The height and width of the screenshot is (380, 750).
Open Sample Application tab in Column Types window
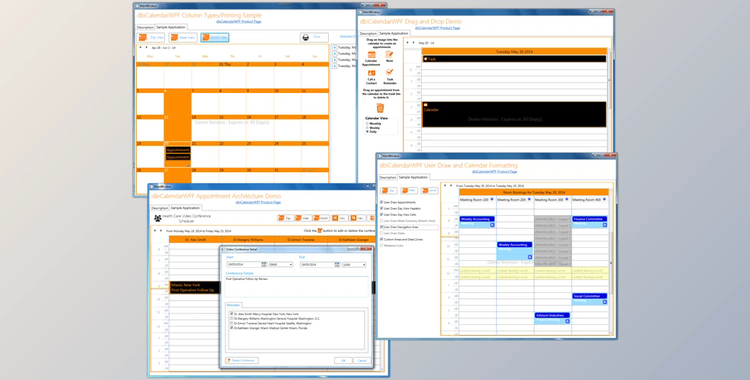[x=171, y=27]
